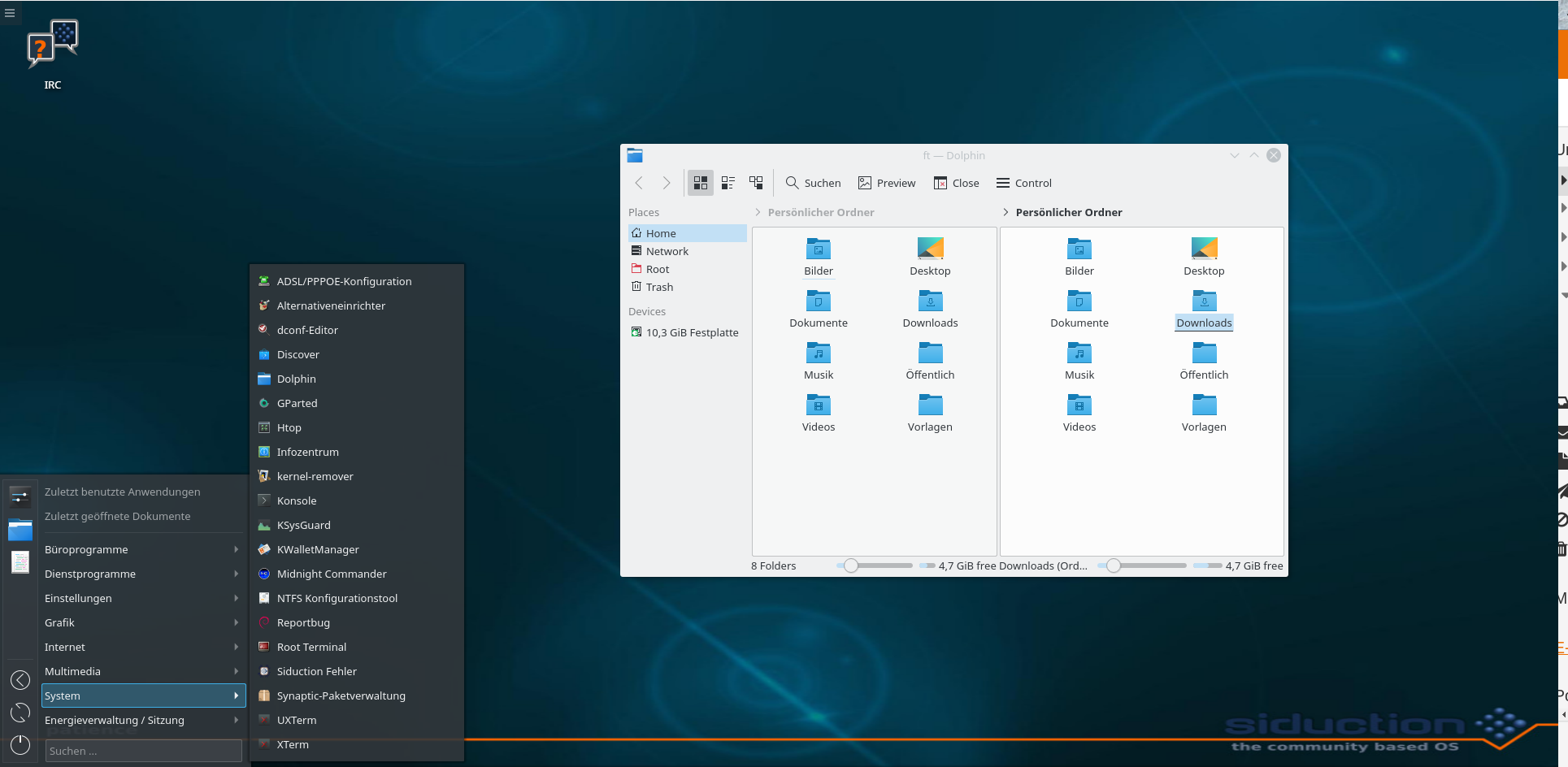Launch KSysGuard from System menu
This screenshot has width=1568, height=767.
click(x=357, y=525)
